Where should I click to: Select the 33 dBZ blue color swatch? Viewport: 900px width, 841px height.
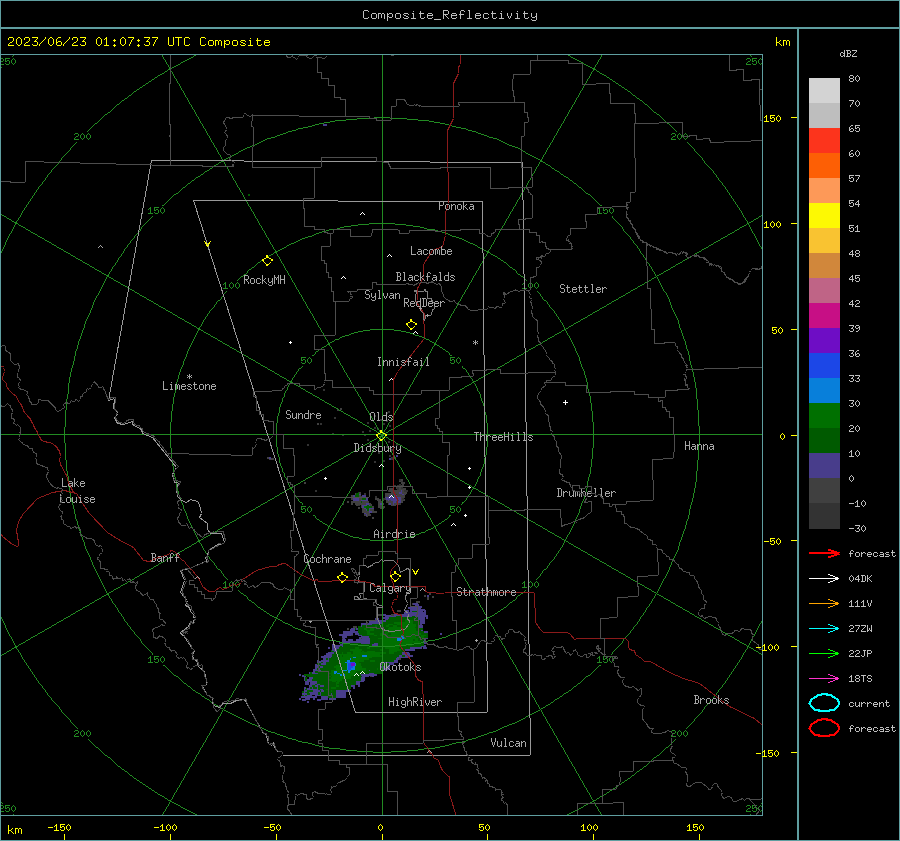[824, 390]
